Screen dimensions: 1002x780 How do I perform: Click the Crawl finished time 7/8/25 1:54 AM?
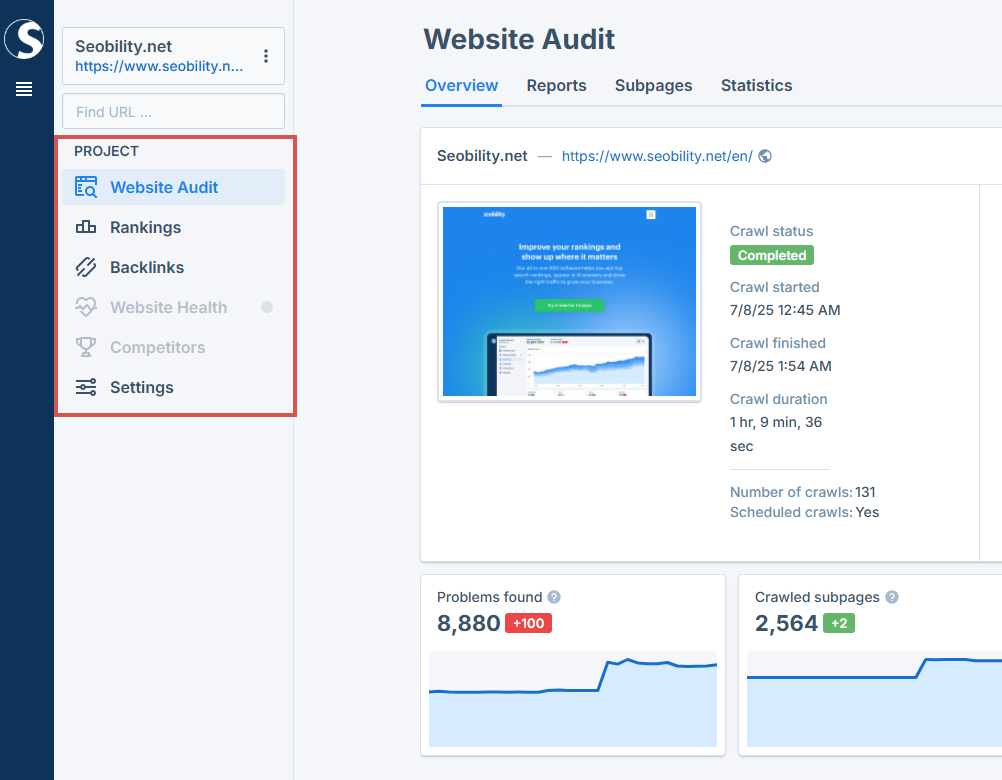tap(780, 366)
